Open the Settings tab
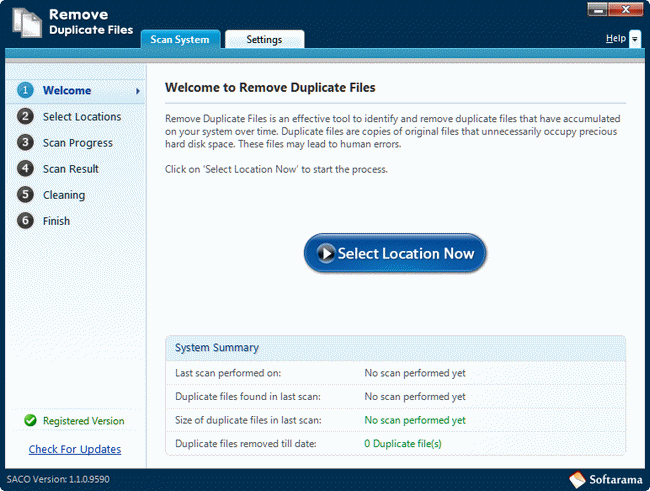650x491 pixels. (264, 39)
